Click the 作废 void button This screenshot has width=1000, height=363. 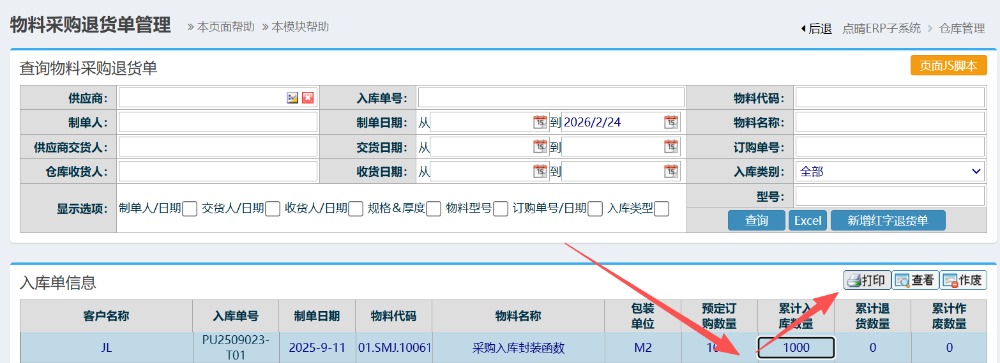962,280
